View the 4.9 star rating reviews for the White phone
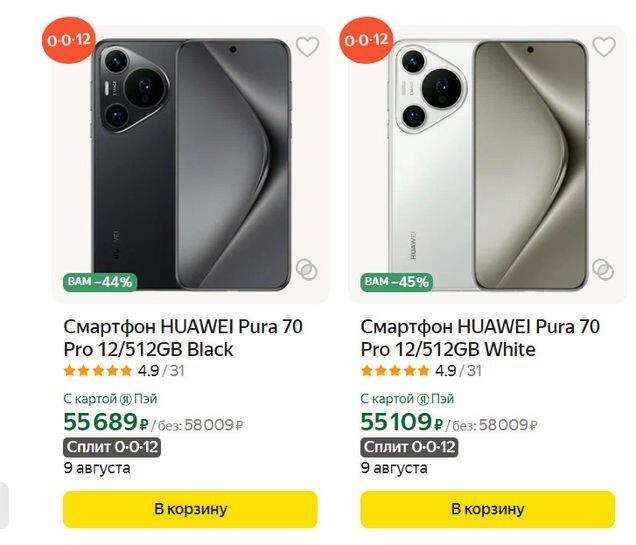The width and height of the screenshot is (636, 545). [421, 371]
